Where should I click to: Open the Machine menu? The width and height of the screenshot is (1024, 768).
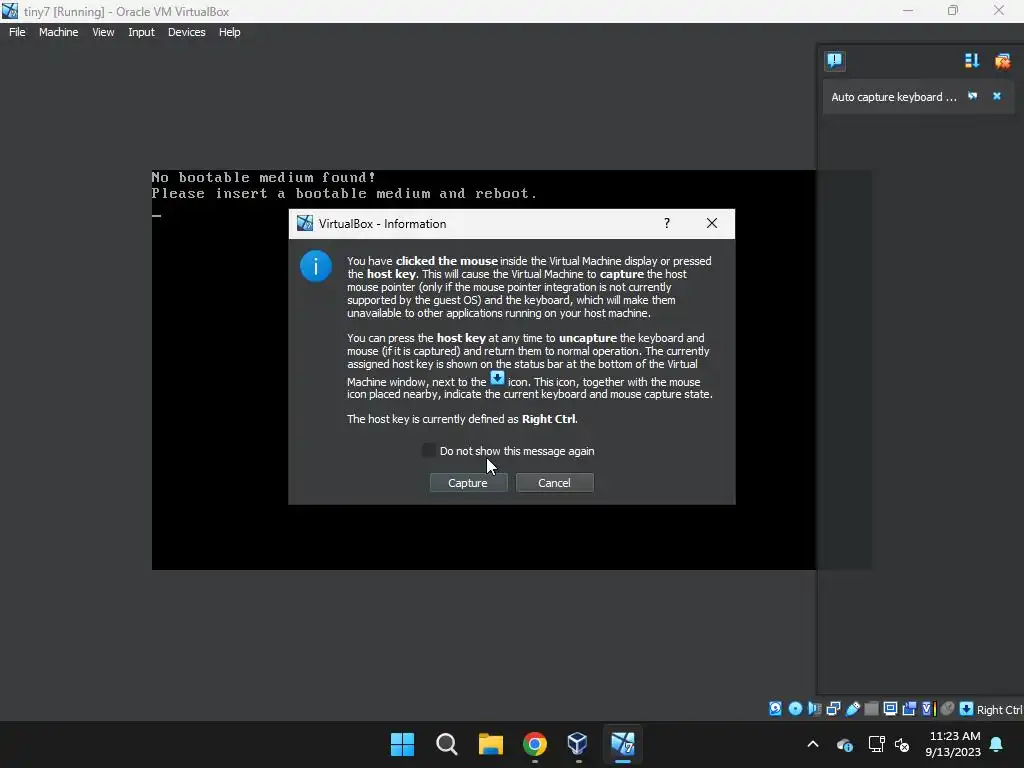coord(58,32)
